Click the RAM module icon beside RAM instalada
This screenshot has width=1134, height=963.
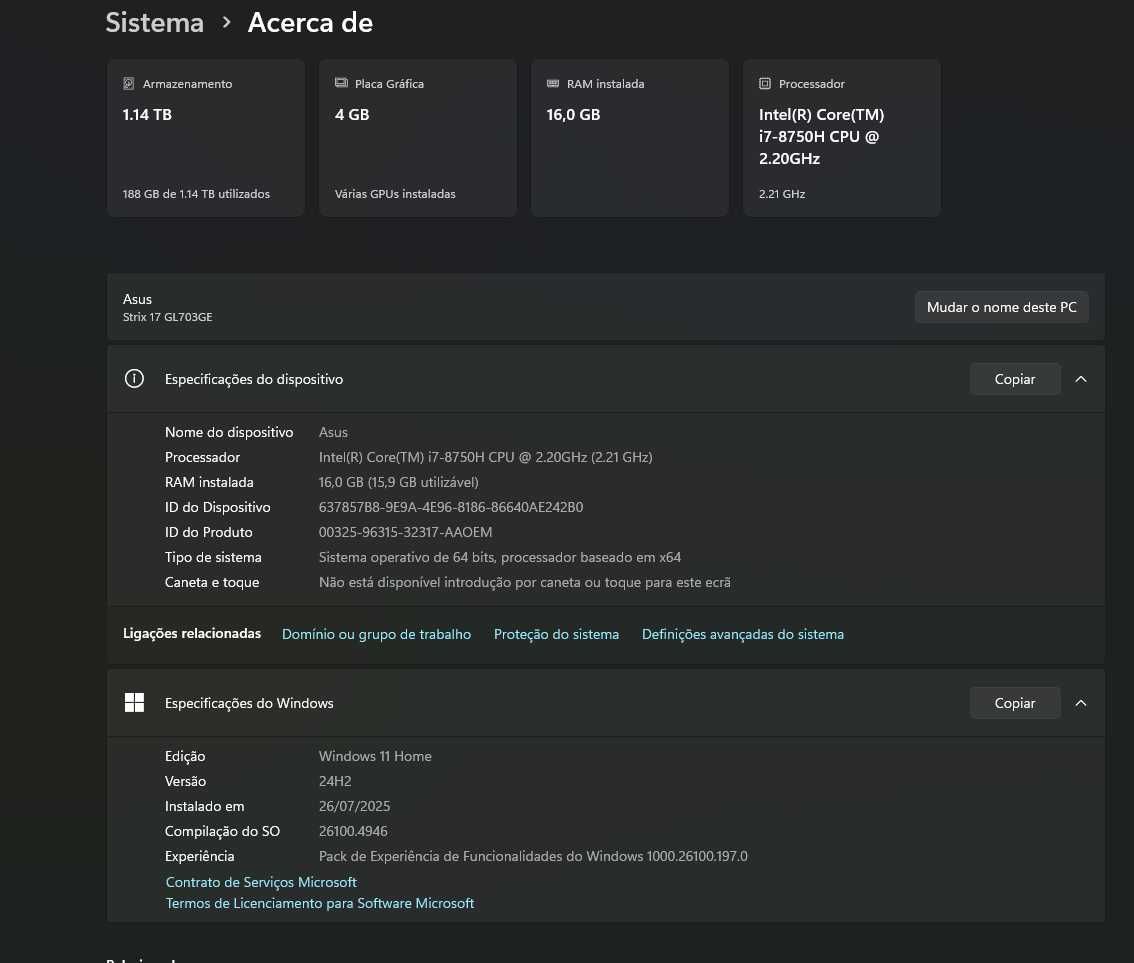[x=553, y=83]
